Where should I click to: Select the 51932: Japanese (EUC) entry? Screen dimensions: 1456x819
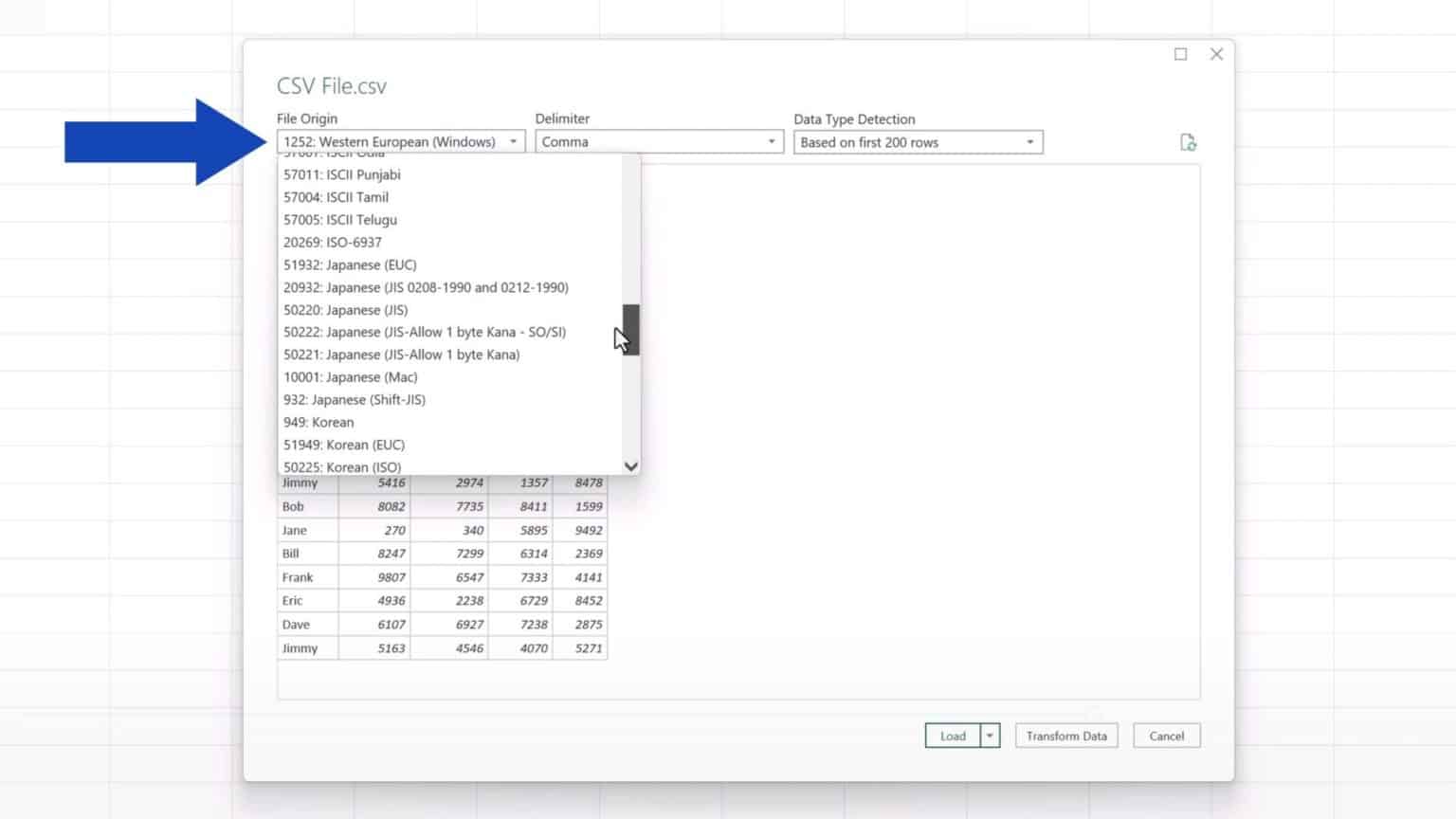point(350,264)
